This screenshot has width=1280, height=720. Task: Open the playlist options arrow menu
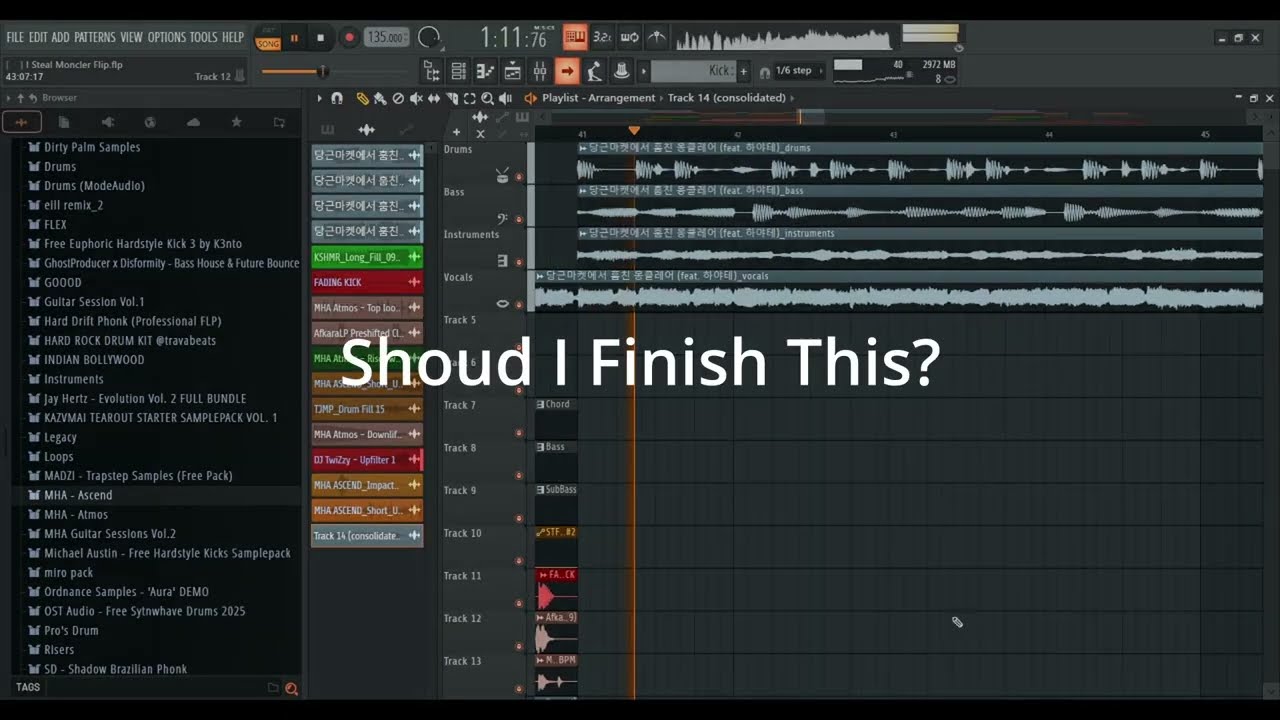click(x=319, y=98)
